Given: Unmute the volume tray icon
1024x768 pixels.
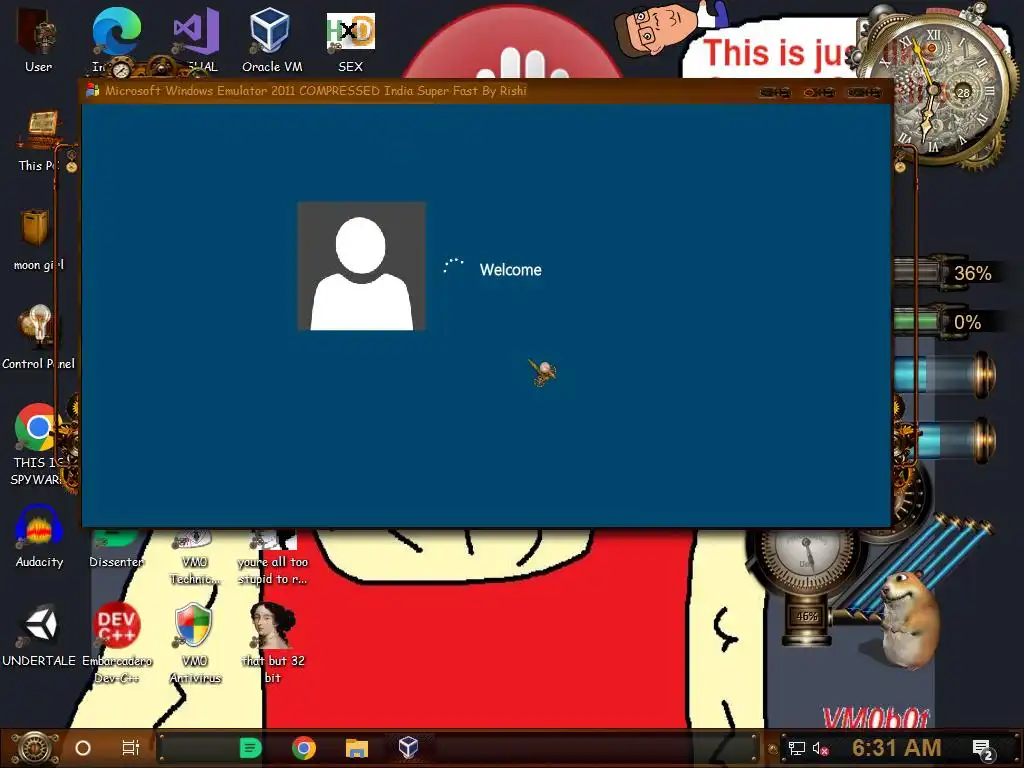Looking at the screenshot, I should tap(821, 748).
